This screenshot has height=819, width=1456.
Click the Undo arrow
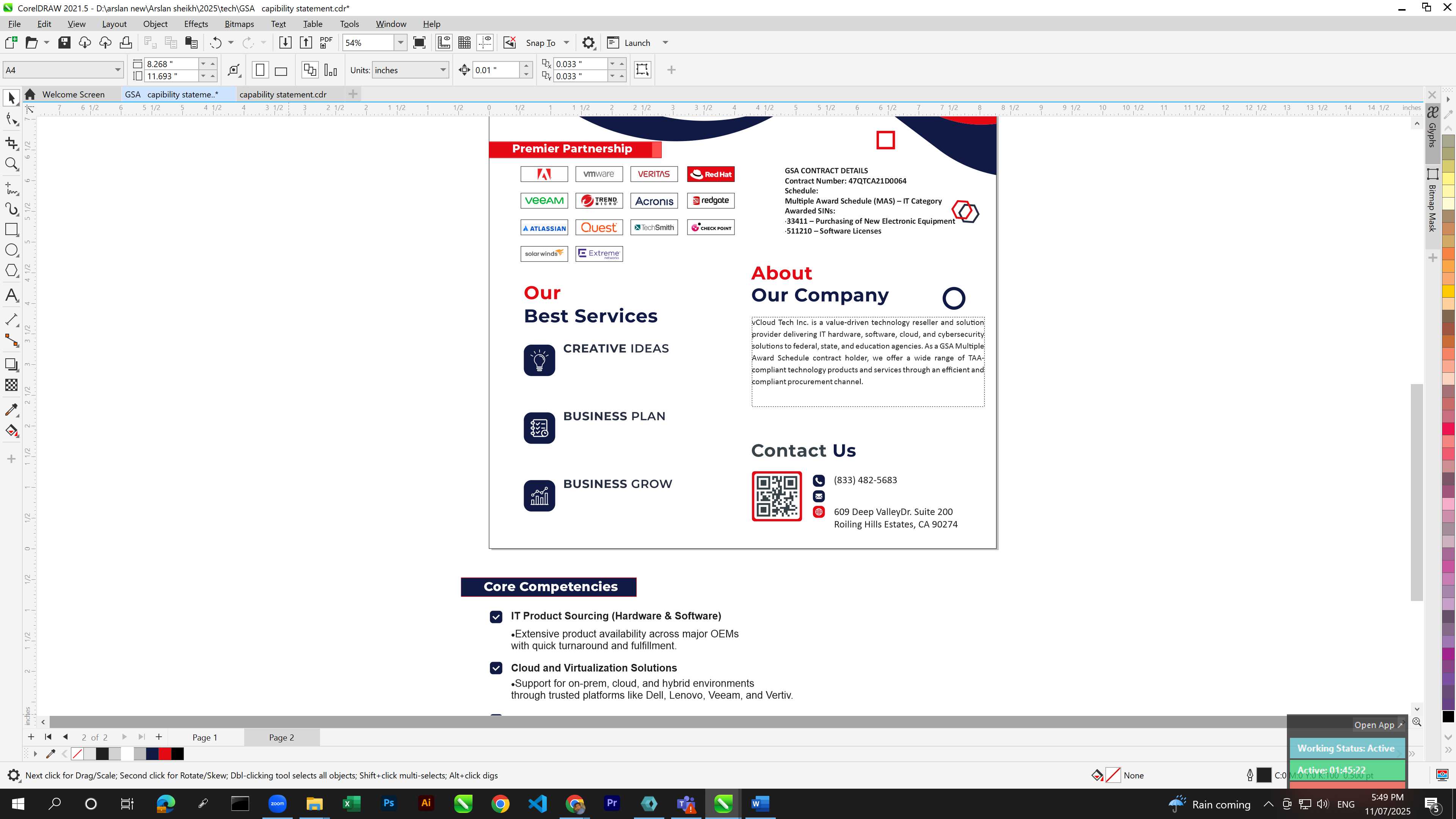tap(215, 42)
